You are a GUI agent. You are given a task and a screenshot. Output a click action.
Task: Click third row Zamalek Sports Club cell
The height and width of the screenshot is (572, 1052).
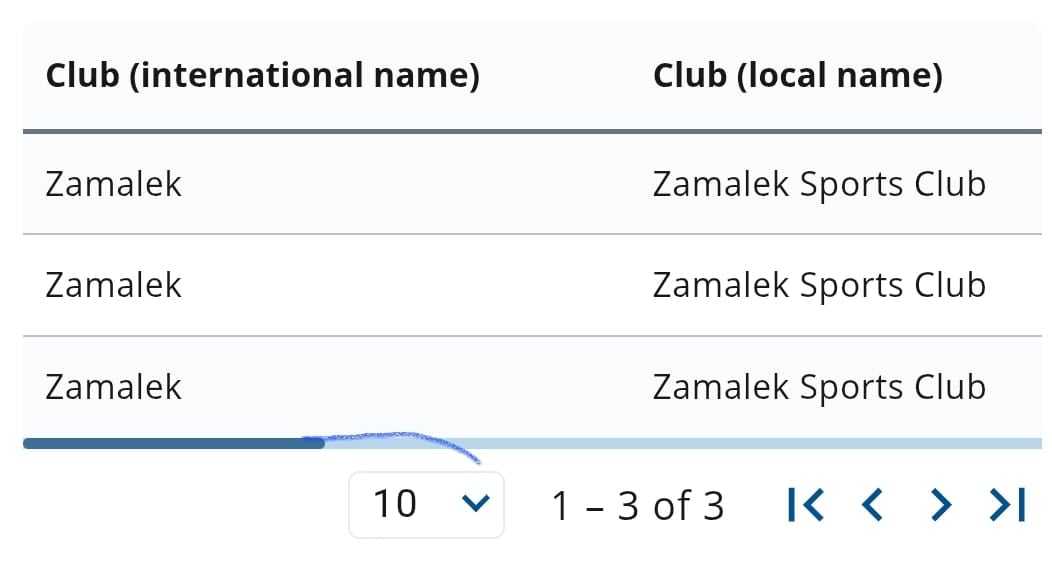[819, 387]
